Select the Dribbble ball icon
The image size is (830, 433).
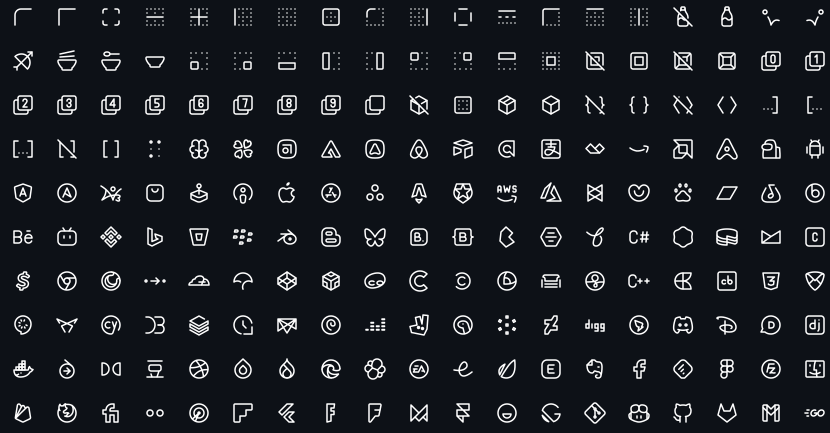point(199,369)
